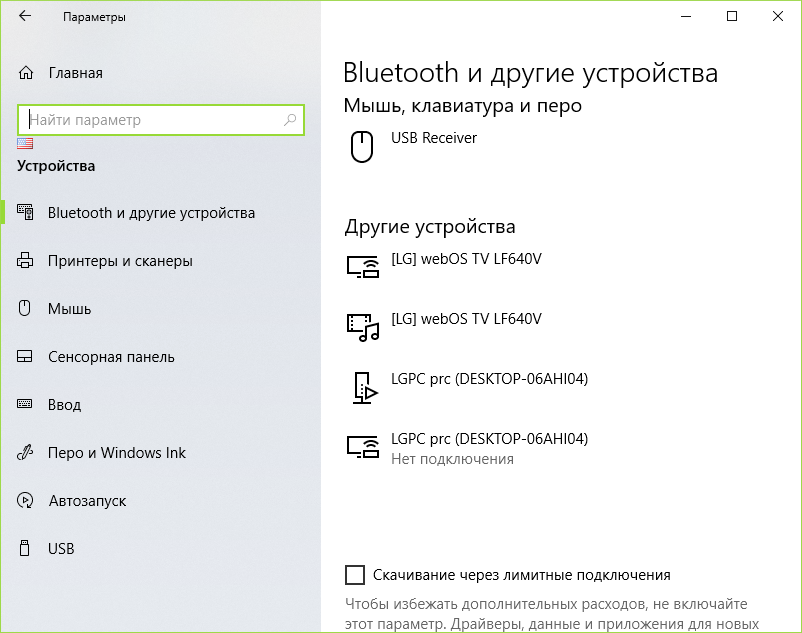Click wireless display icon of first webOS TV

point(363,267)
